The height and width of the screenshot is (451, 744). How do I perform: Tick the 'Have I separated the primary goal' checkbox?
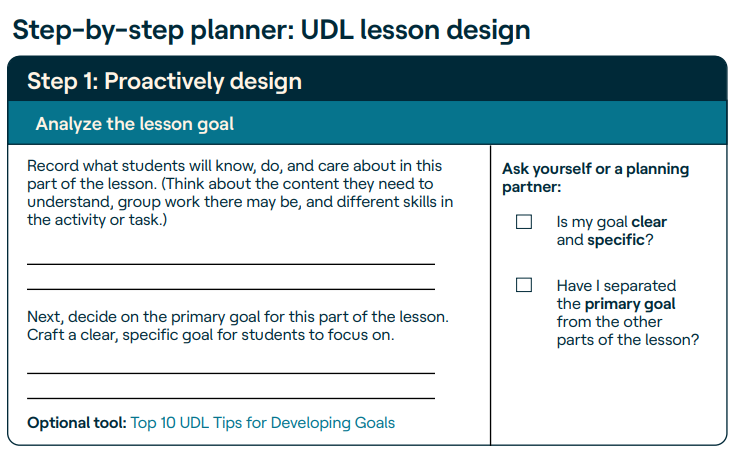click(x=524, y=285)
